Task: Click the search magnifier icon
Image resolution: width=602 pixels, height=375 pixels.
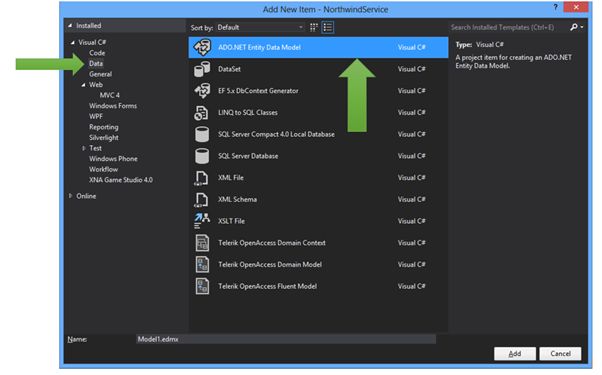Action: pyautogui.click(x=574, y=27)
